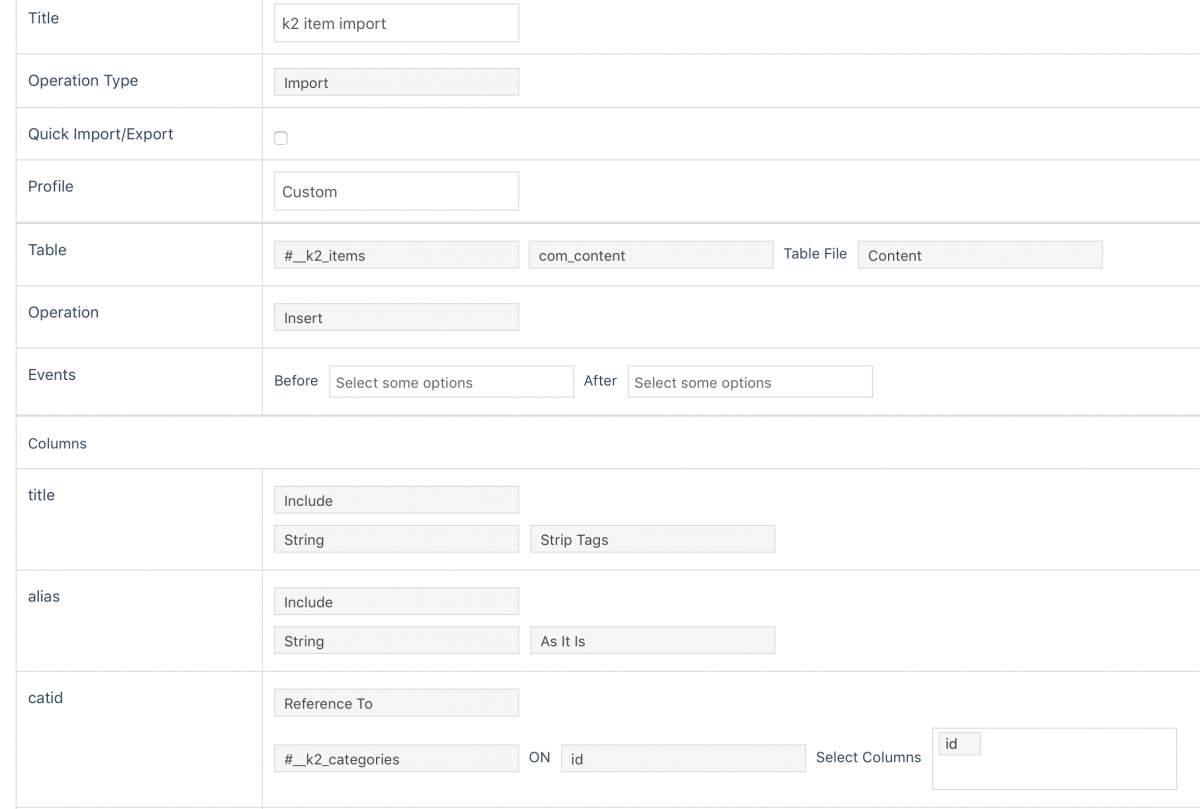This screenshot has height=809, width=1200.
Task: Open the Table File Content dropdown
Action: click(980, 255)
